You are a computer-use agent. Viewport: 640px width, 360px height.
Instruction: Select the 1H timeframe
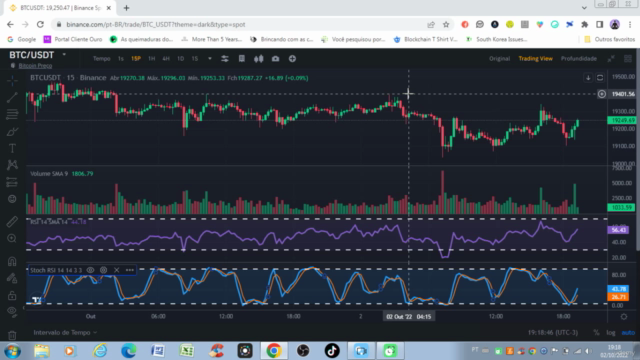151,59
